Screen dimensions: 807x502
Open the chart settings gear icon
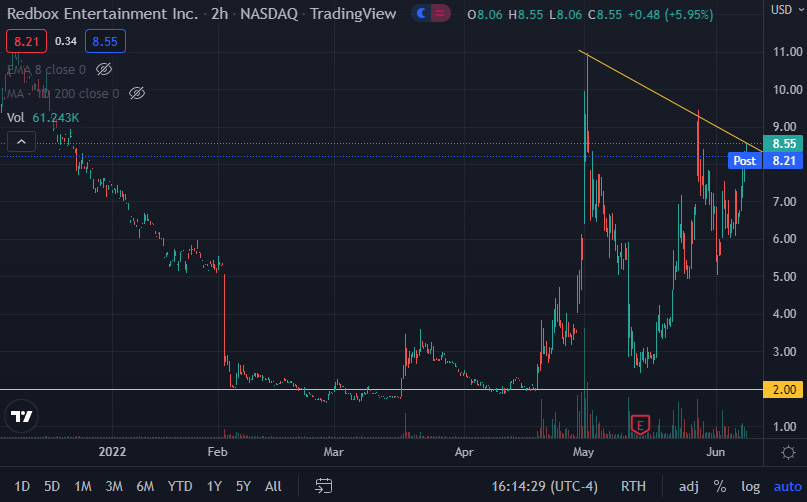pyautogui.click(x=788, y=453)
